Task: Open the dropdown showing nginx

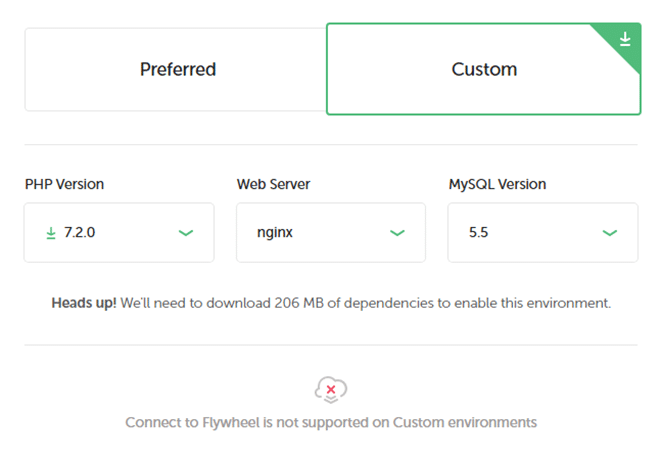Action: 331,233
